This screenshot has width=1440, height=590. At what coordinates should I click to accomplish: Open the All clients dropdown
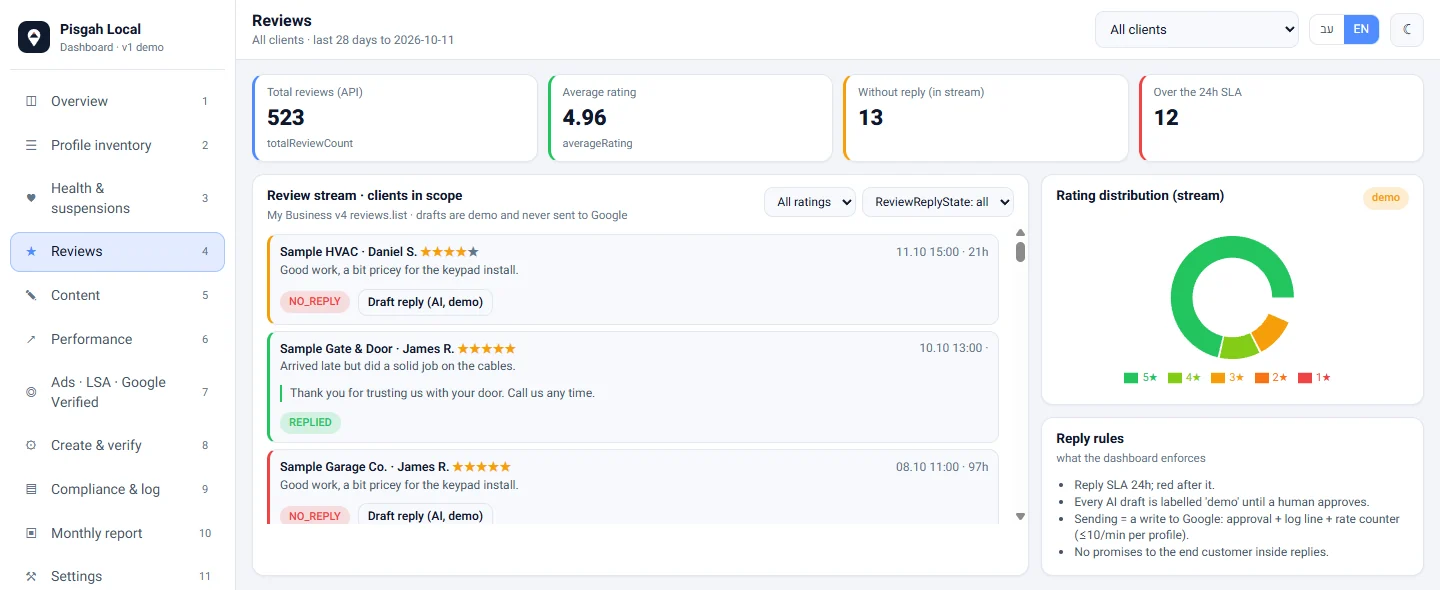pyautogui.click(x=1196, y=29)
